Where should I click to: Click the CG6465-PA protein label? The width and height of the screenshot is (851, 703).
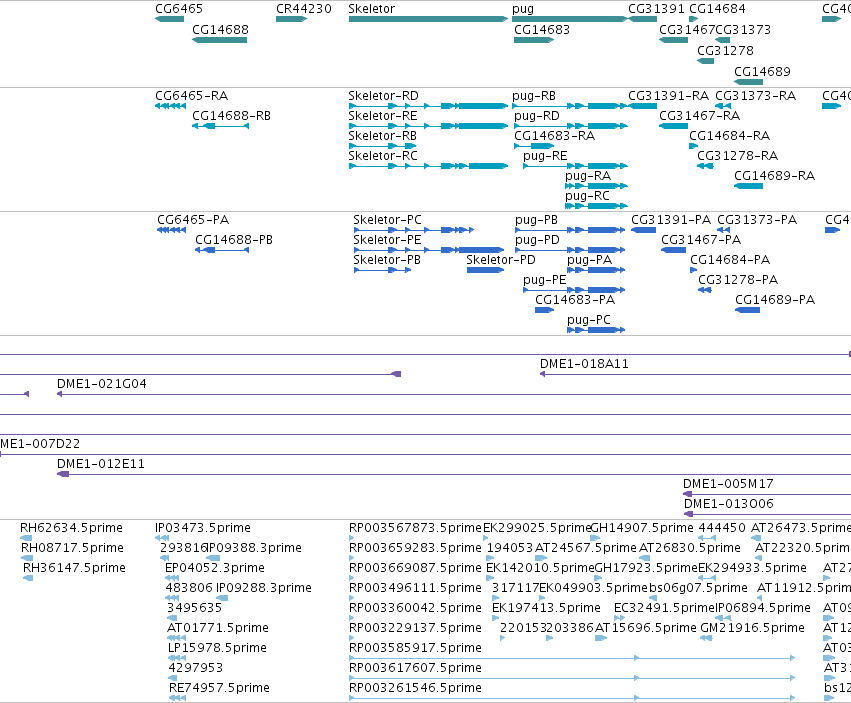(193, 220)
